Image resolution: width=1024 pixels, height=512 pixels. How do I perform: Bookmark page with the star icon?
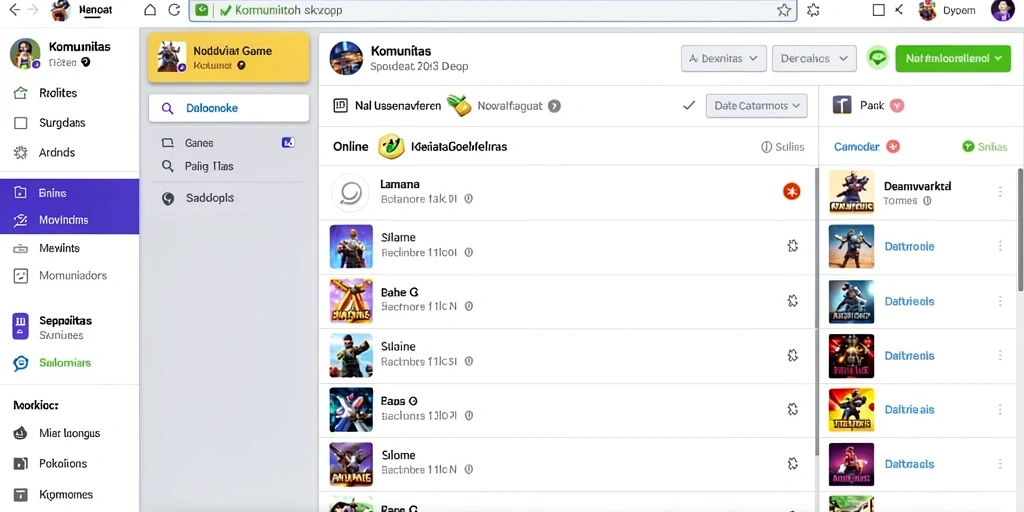point(784,10)
